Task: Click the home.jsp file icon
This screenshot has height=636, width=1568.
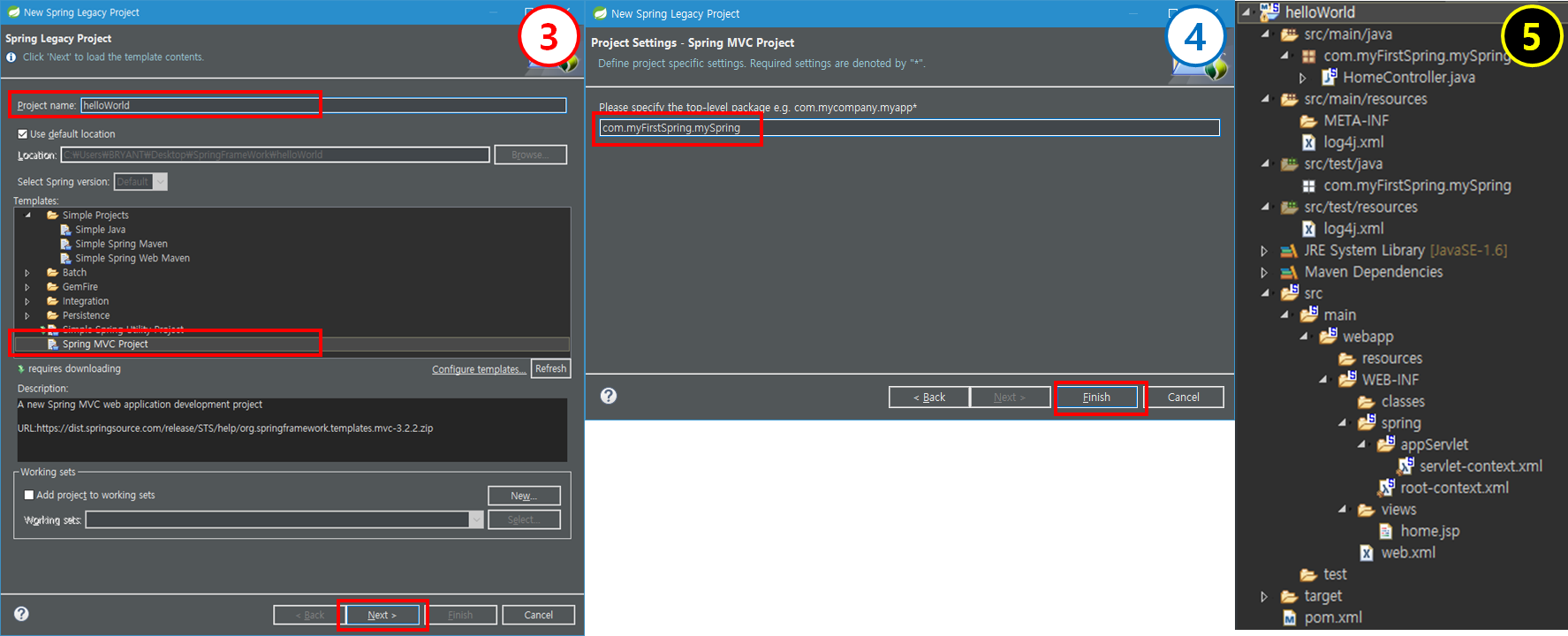Action: 1386,531
